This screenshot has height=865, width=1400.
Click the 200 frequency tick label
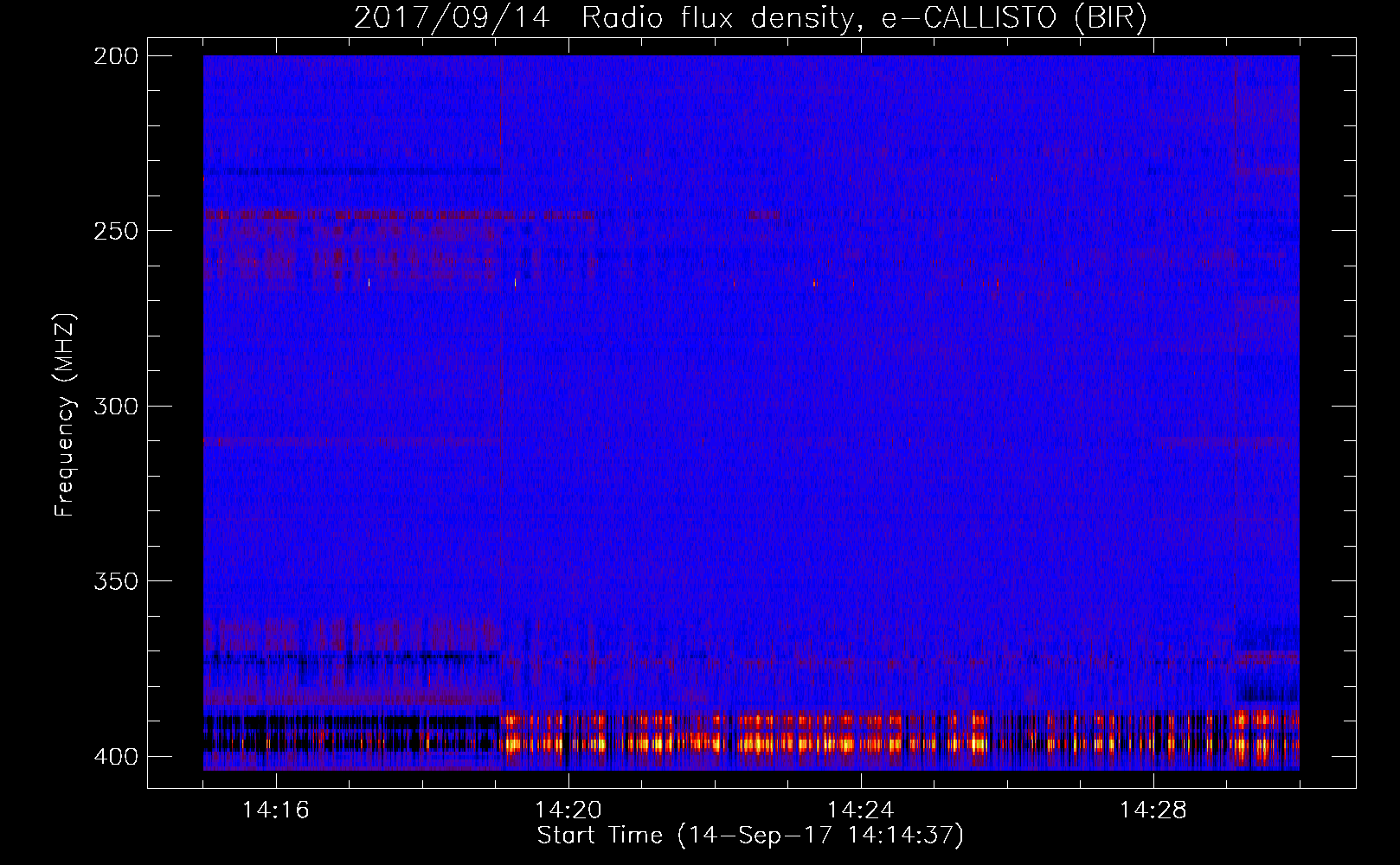coord(116,55)
